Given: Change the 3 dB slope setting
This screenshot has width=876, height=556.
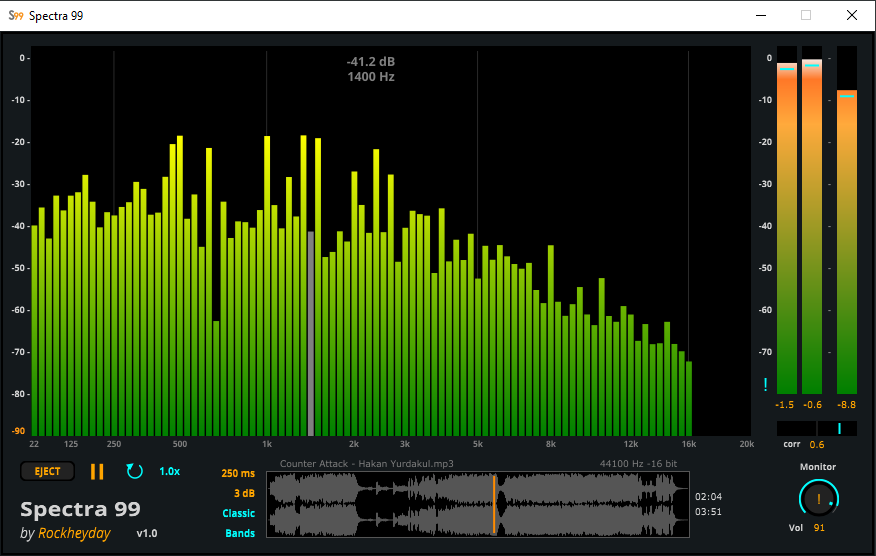Looking at the screenshot, I should pyautogui.click(x=243, y=493).
